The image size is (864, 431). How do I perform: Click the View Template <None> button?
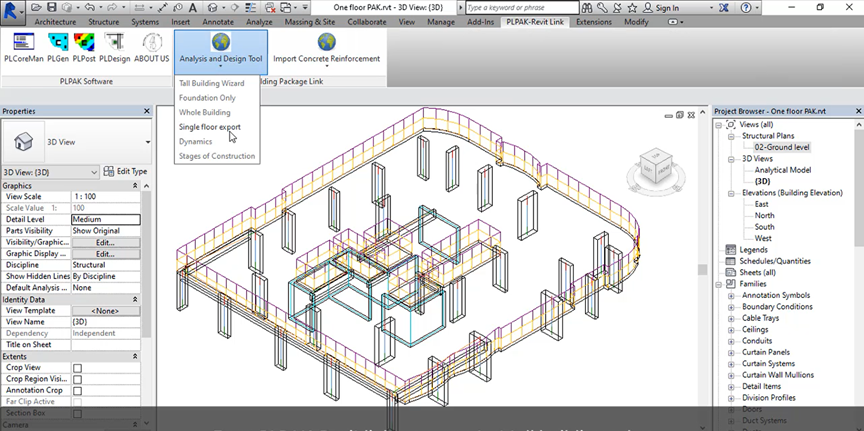point(105,311)
